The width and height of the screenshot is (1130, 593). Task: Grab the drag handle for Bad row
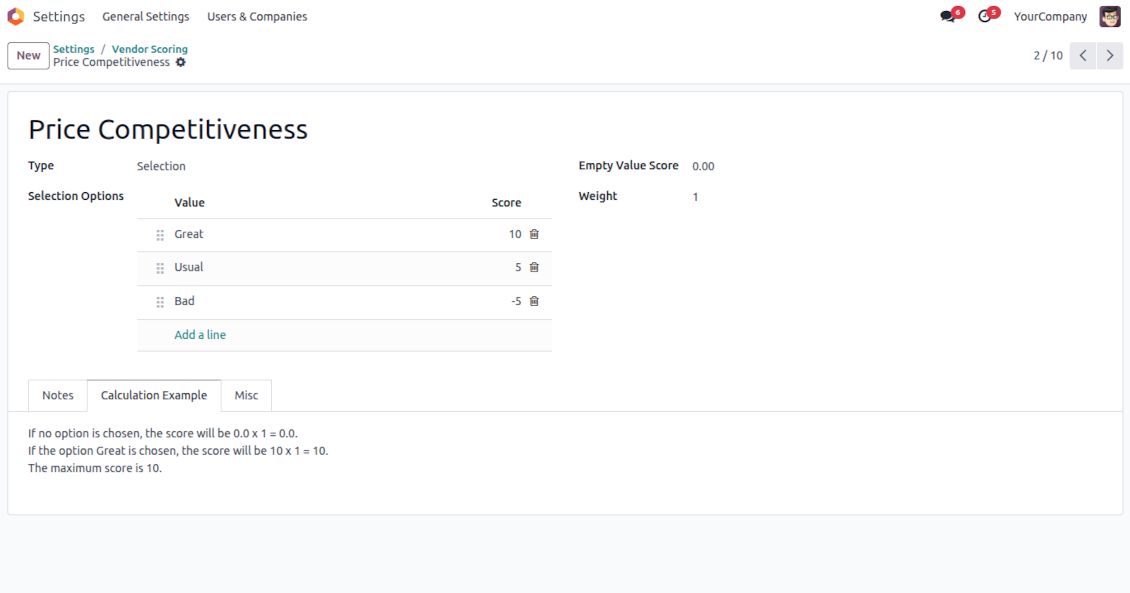pyautogui.click(x=160, y=302)
